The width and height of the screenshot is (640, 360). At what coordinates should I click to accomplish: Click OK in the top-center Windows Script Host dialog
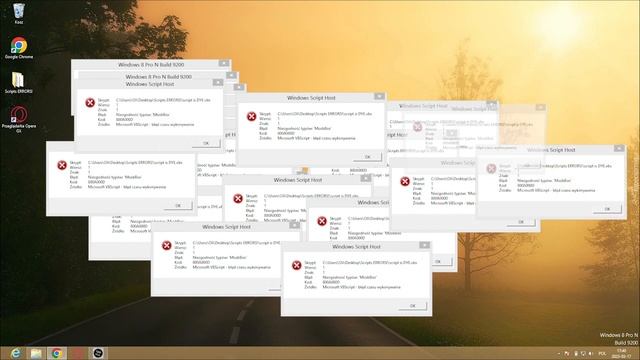367,157
